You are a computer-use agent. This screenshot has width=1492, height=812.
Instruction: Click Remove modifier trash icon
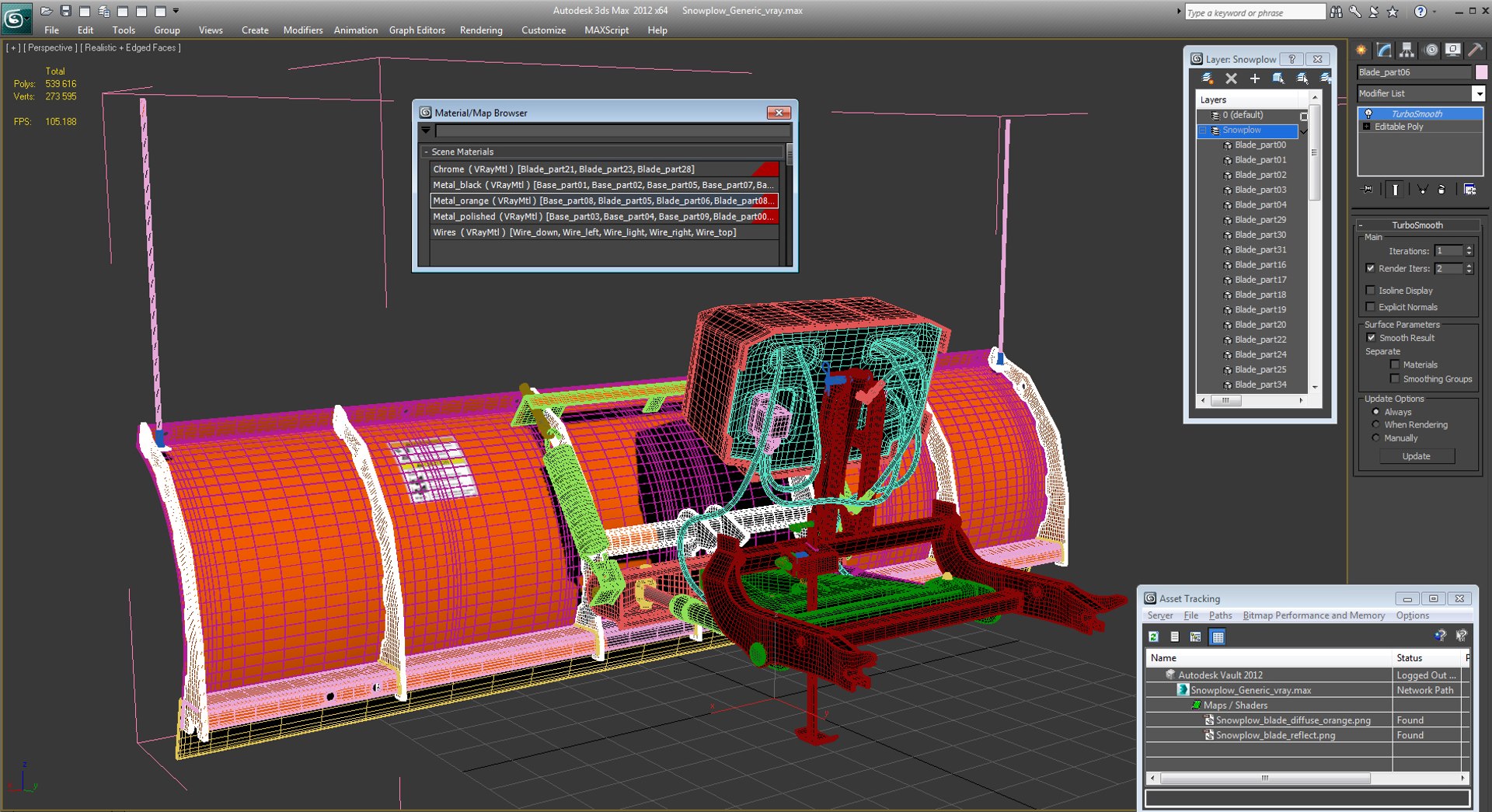(1442, 190)
